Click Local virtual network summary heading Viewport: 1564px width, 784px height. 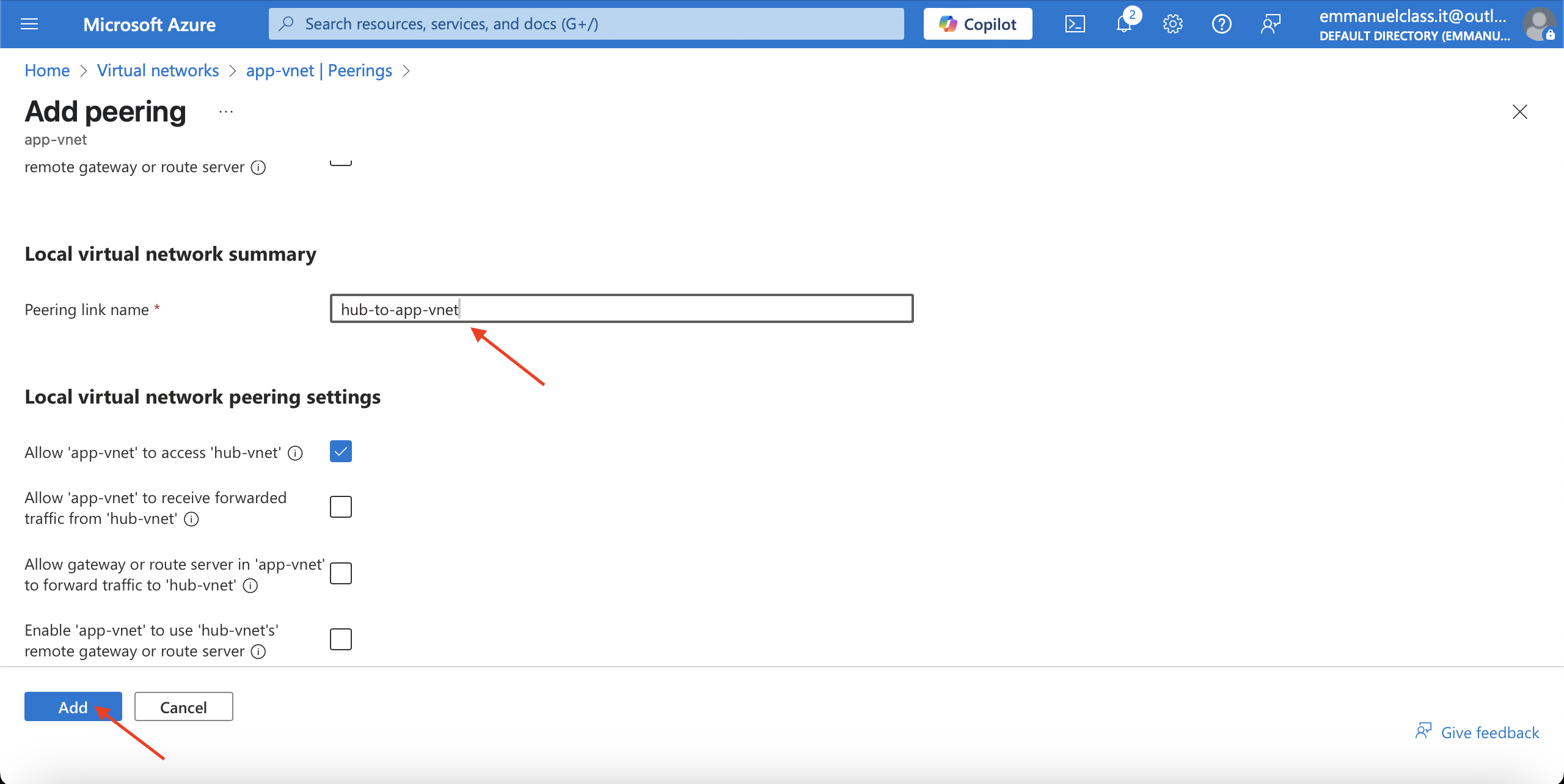pos(170,254)
